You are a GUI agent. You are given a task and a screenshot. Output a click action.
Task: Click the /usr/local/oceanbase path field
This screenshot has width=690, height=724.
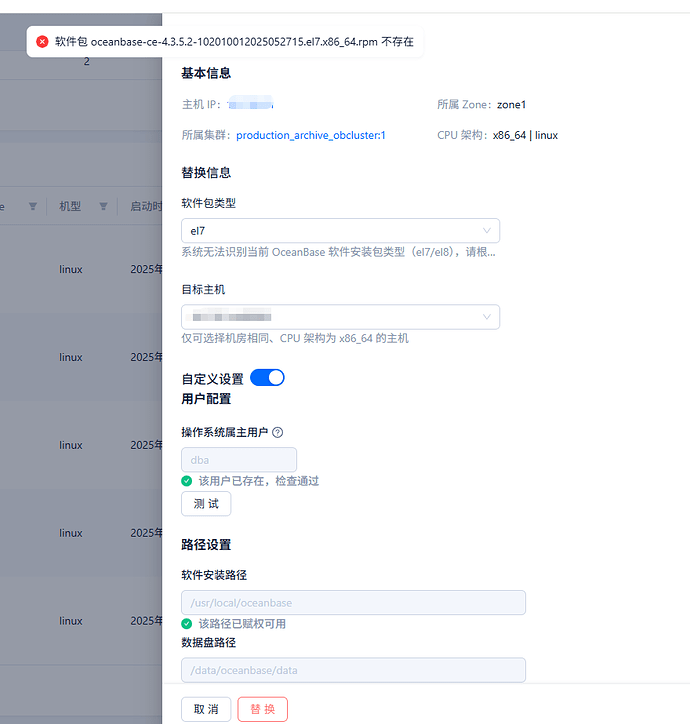[353, 603]
